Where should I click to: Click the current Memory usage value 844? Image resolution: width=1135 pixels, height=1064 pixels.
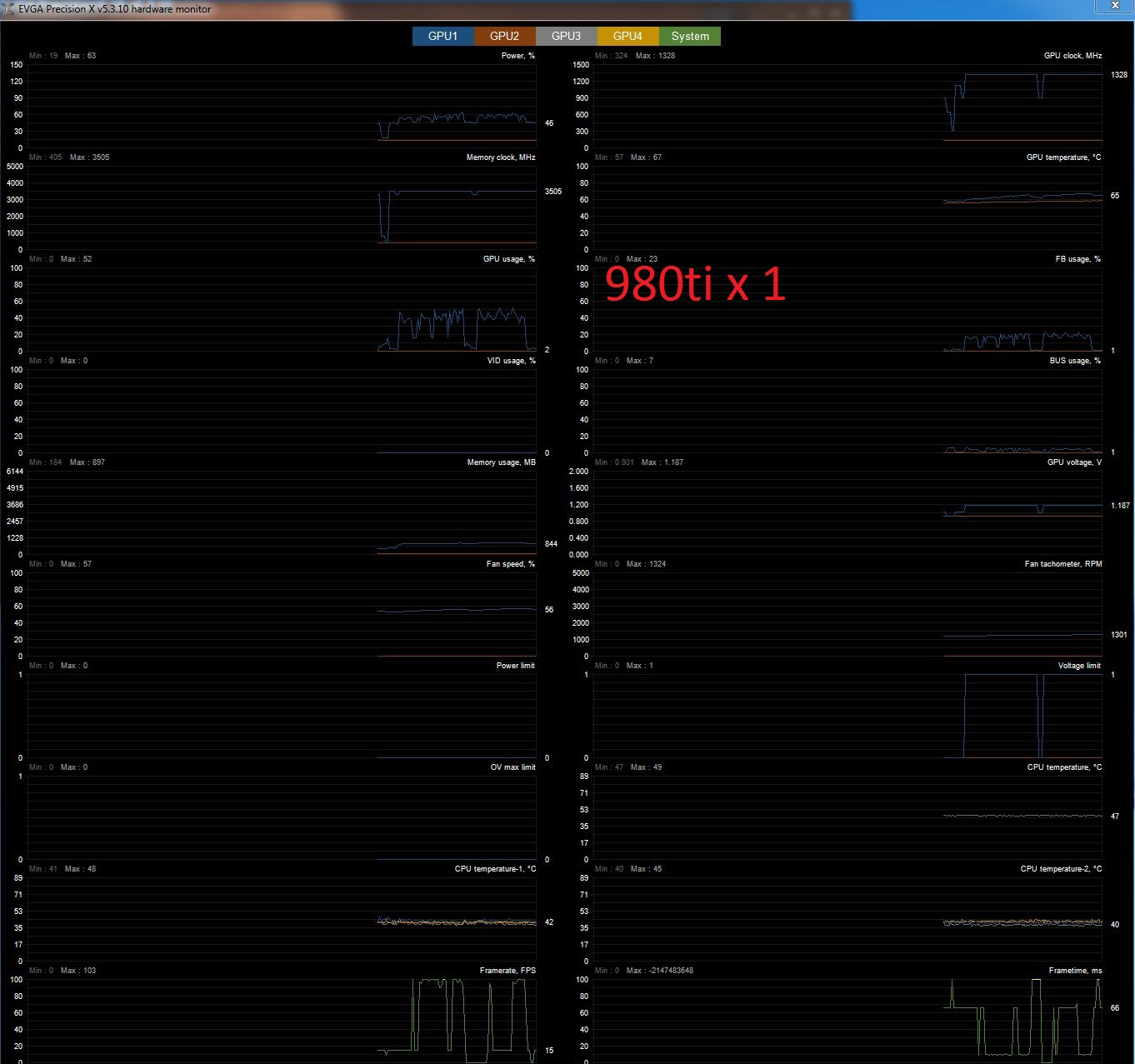552,544
